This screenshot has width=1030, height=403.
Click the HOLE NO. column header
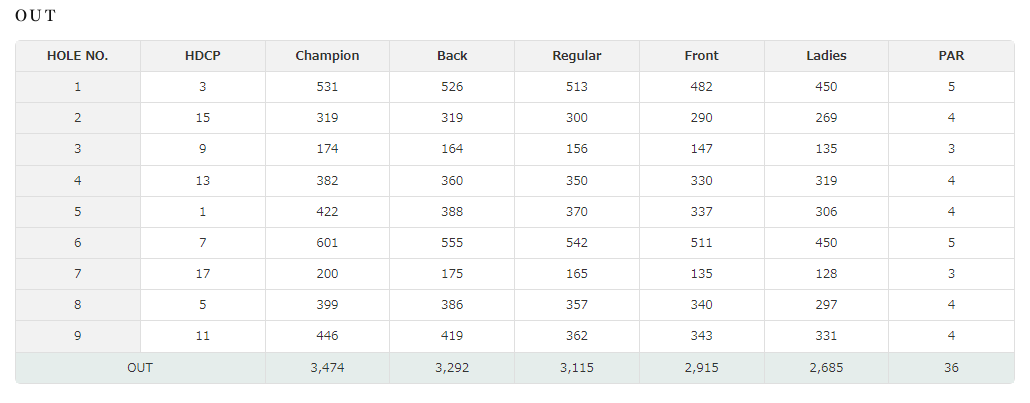78,56
